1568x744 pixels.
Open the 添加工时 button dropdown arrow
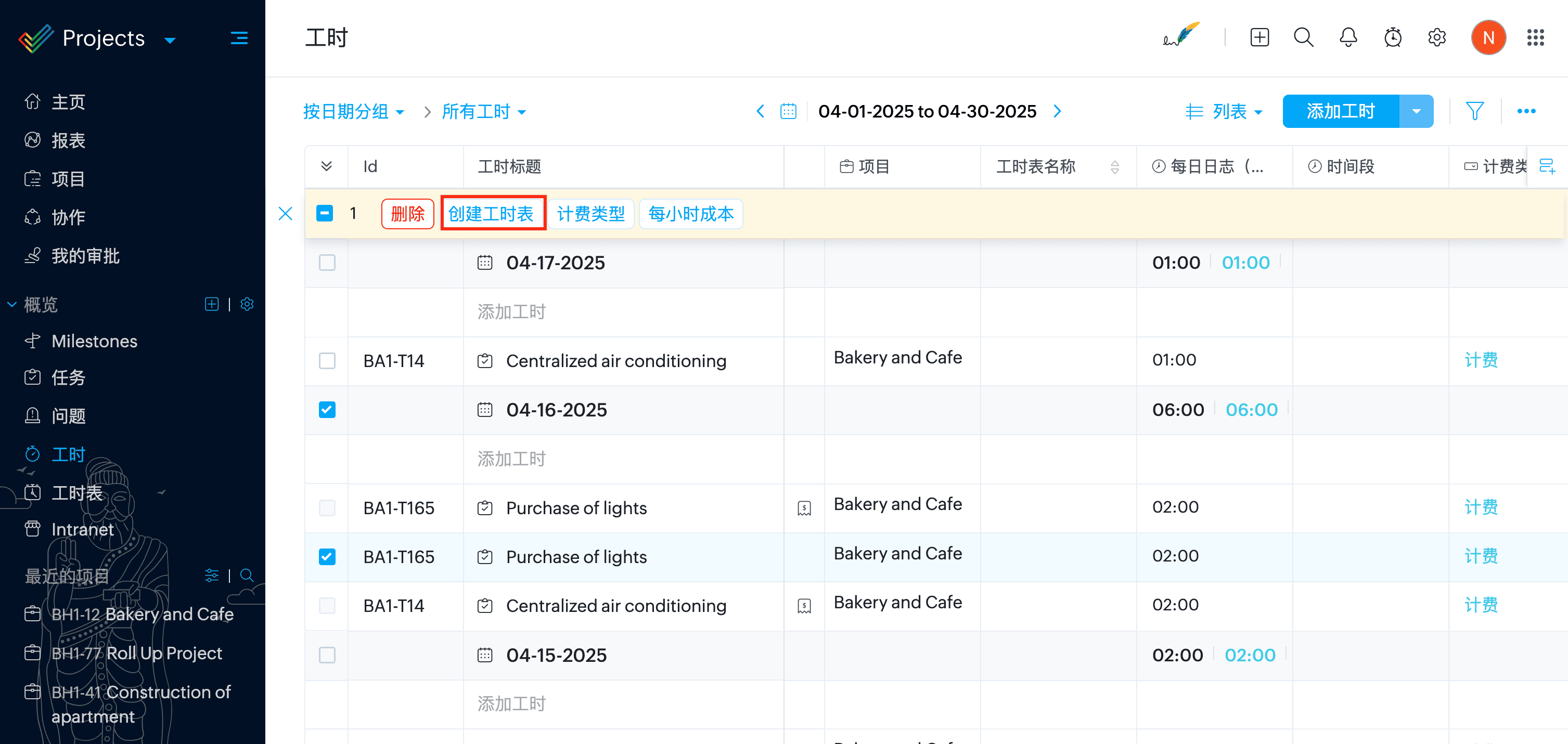(1416, 111)
